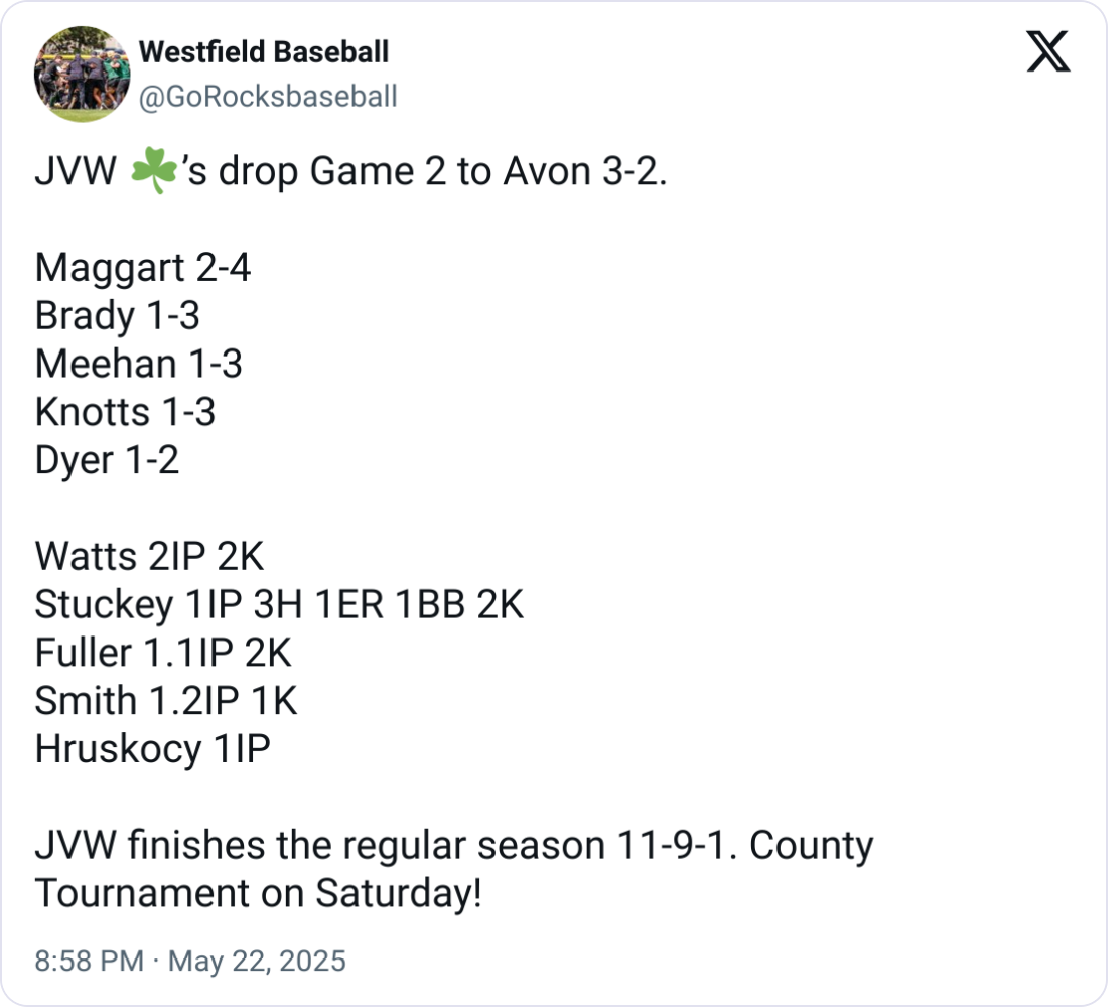Click the 'Hruskocy 1IP' pitching line
This screenshot has width=1108, height=1007.
point(152,748)
